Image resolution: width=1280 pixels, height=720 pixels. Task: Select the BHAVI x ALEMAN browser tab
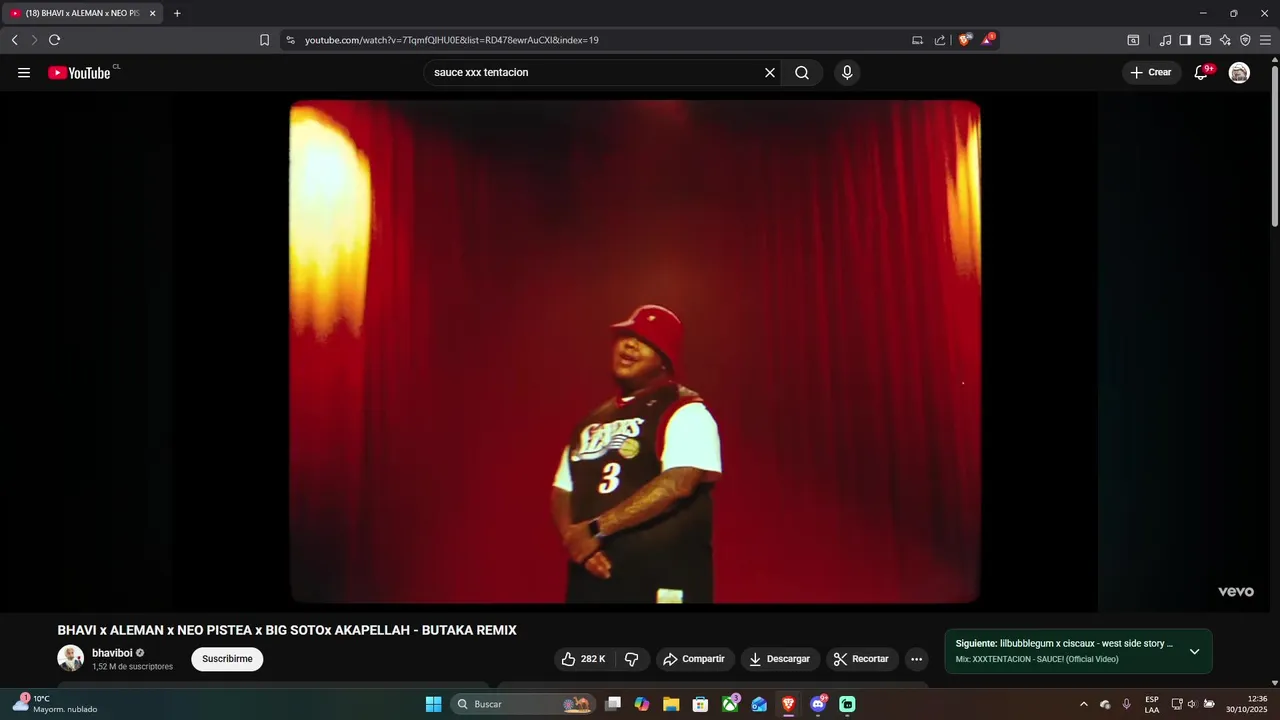click(82, 13)
